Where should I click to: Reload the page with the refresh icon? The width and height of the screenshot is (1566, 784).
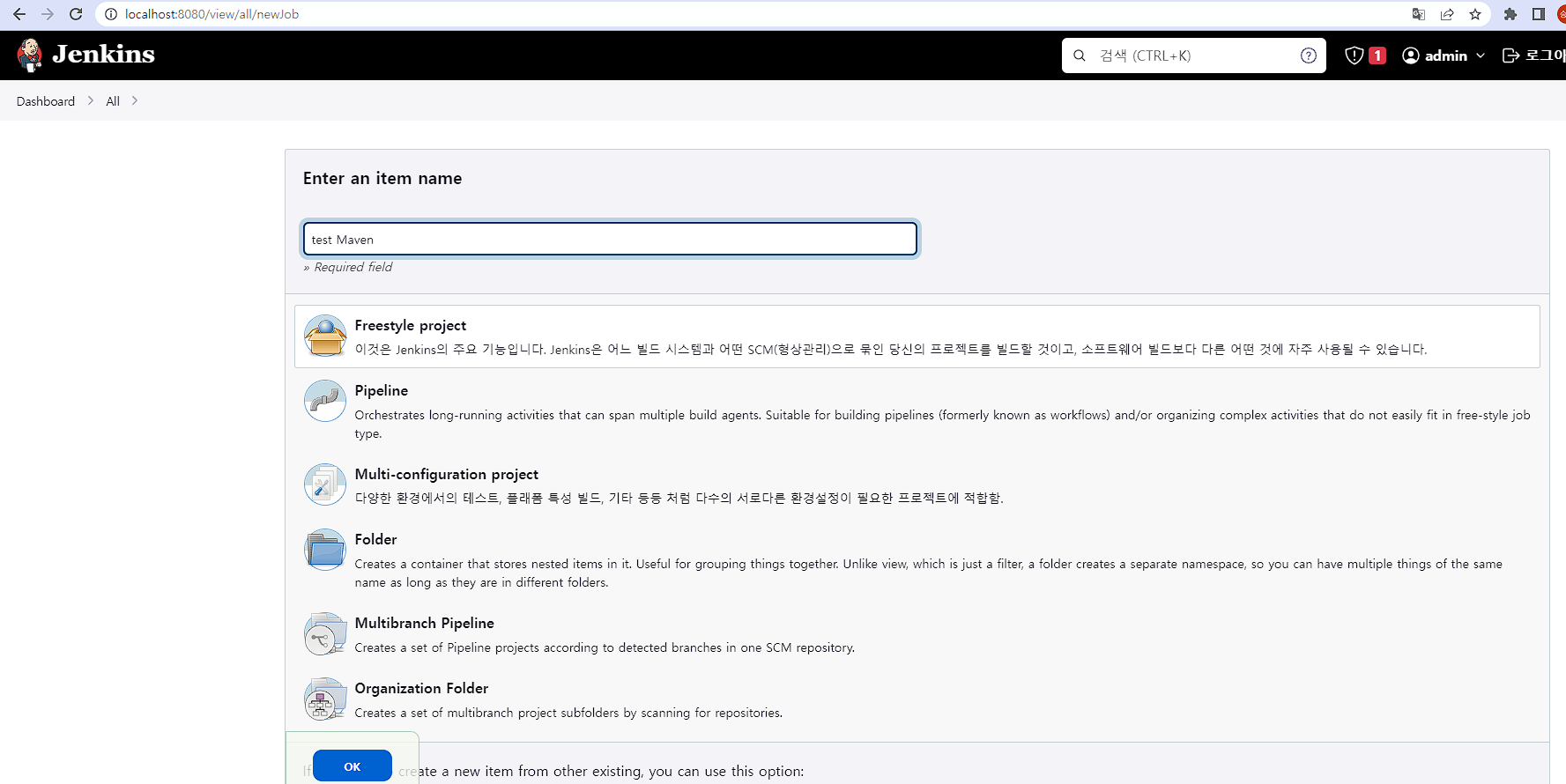pos(76,14)
